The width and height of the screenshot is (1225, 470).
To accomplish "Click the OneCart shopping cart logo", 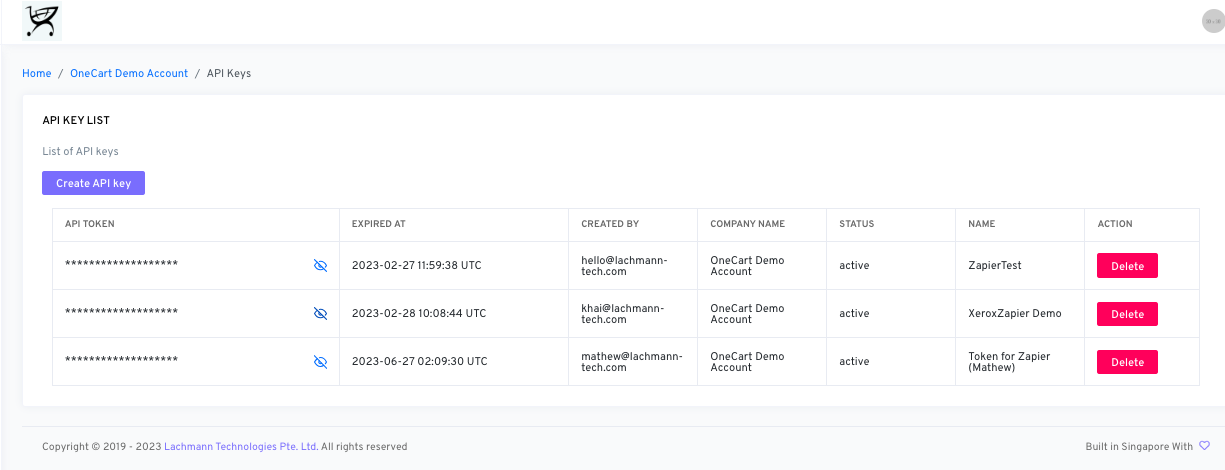I will tap(42, 21).
